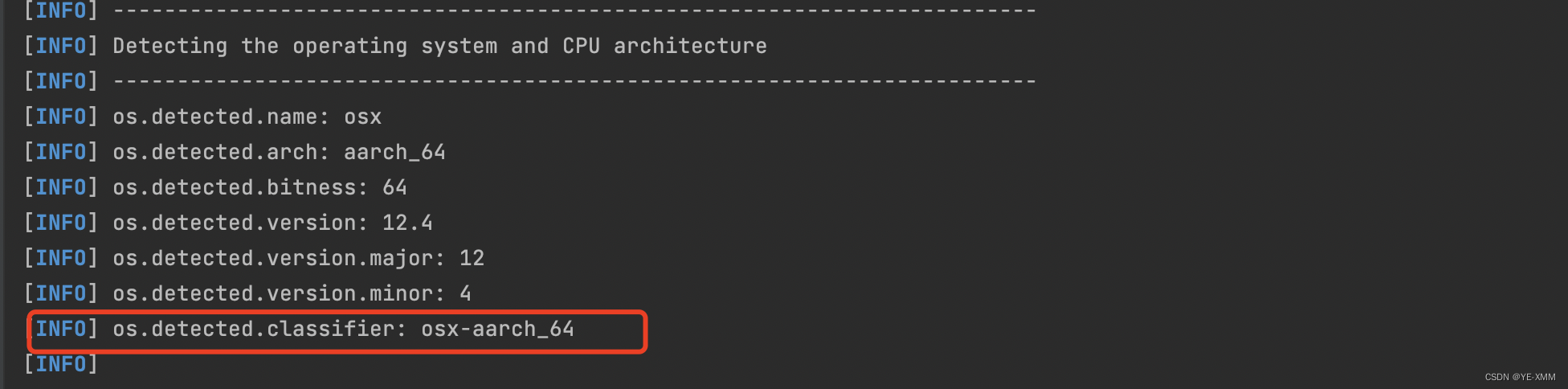The height and width of the screenshot is (389, 1568).
Task: Click the INFO tag on the last empty line
Action: [61, 364]
